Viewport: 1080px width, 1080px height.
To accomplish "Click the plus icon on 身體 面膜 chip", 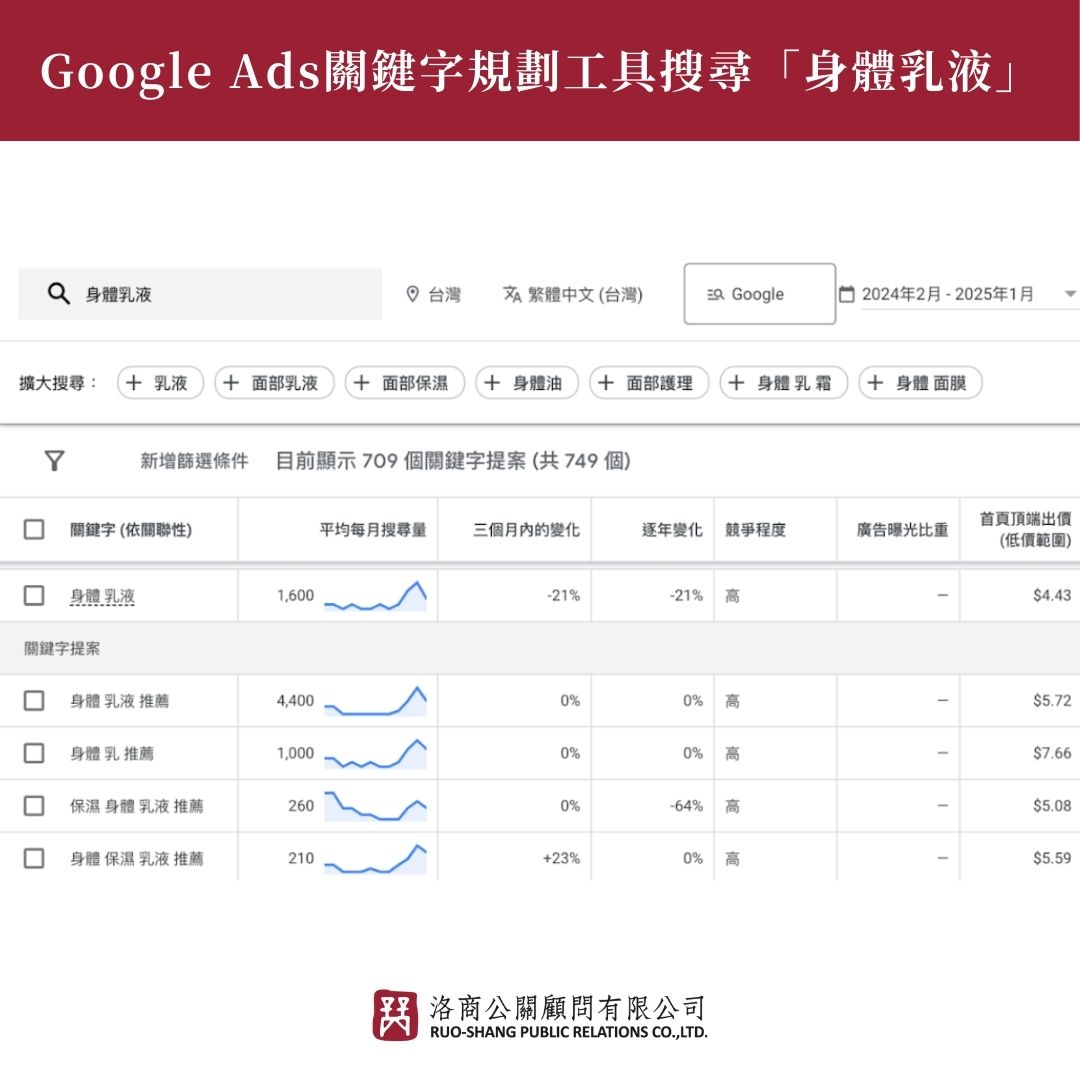I will pyautogui.click(x=875, y=383).
